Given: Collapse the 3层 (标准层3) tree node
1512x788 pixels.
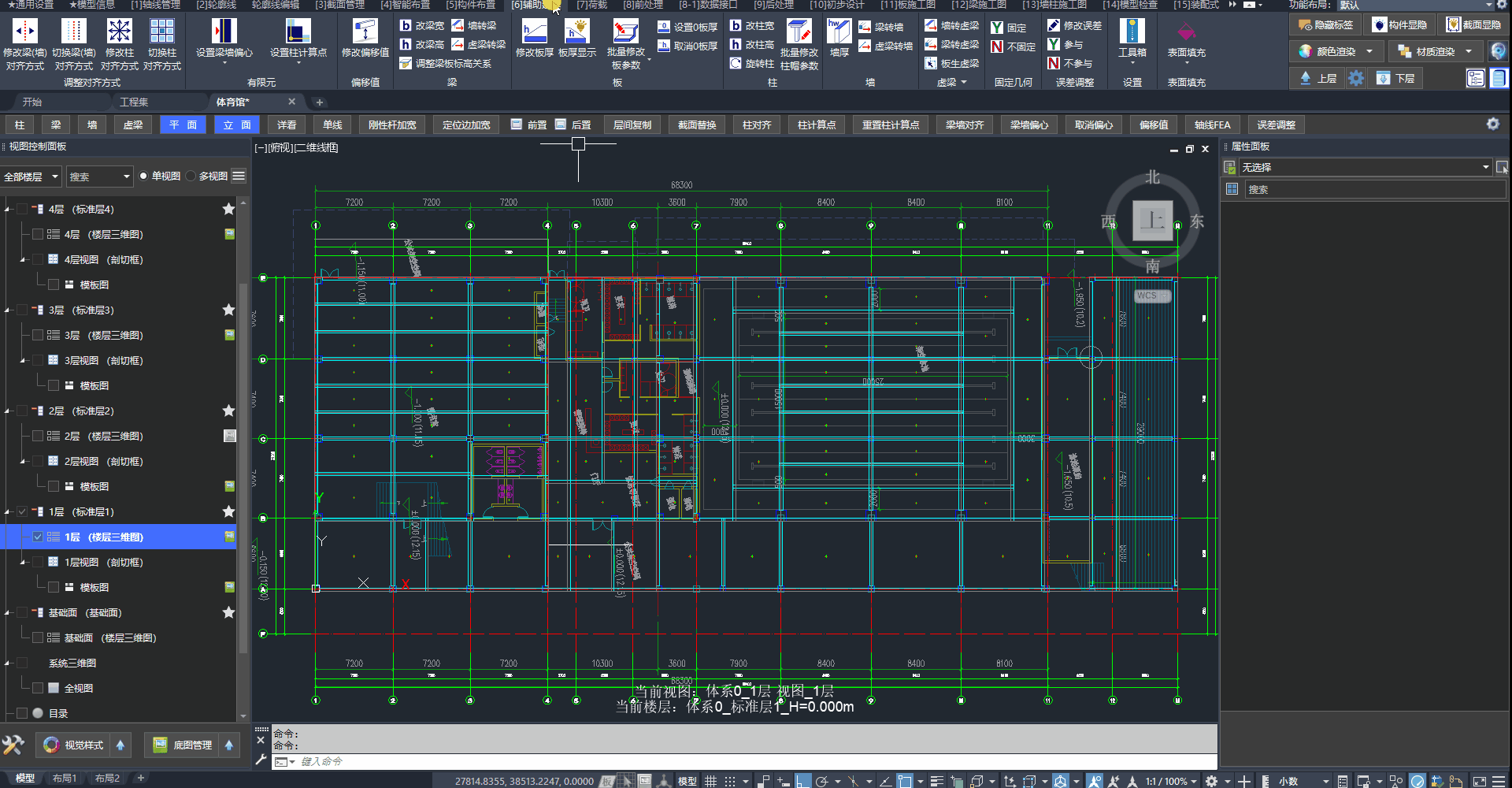Looking at the screenshot, I should click(7, 310).
